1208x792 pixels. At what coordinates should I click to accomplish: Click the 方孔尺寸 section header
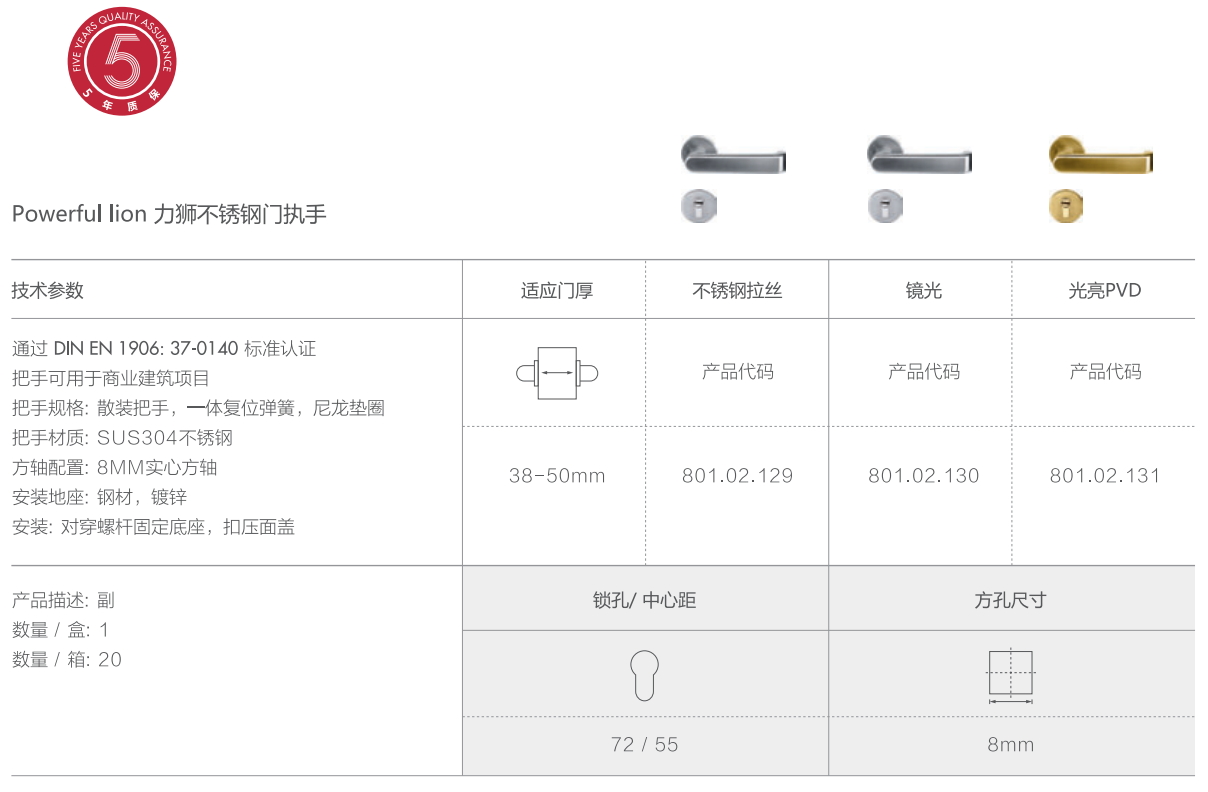(1010, 600)
